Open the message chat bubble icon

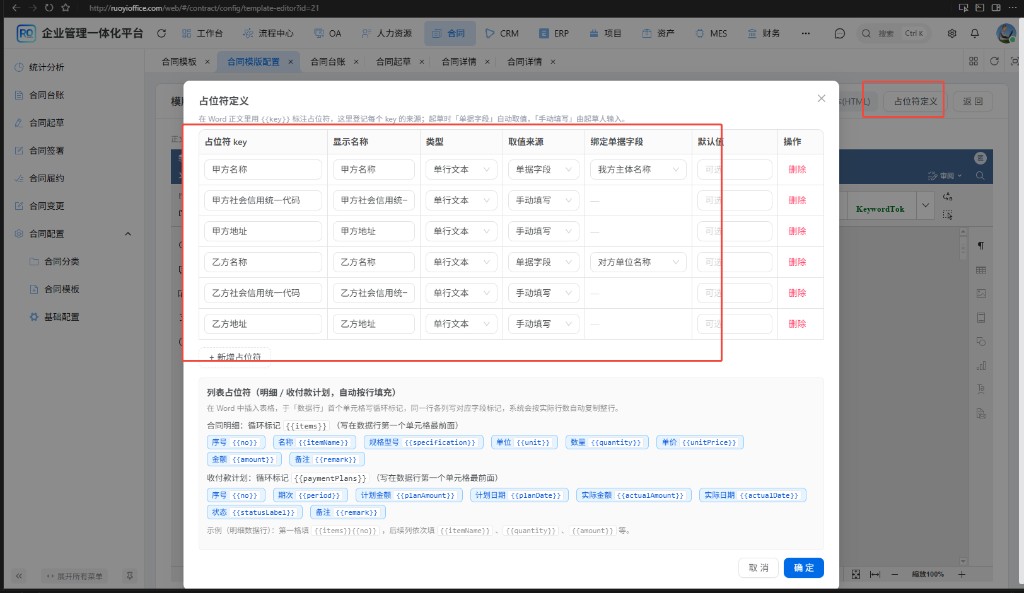pyautogui.click(x=840, y=33)
